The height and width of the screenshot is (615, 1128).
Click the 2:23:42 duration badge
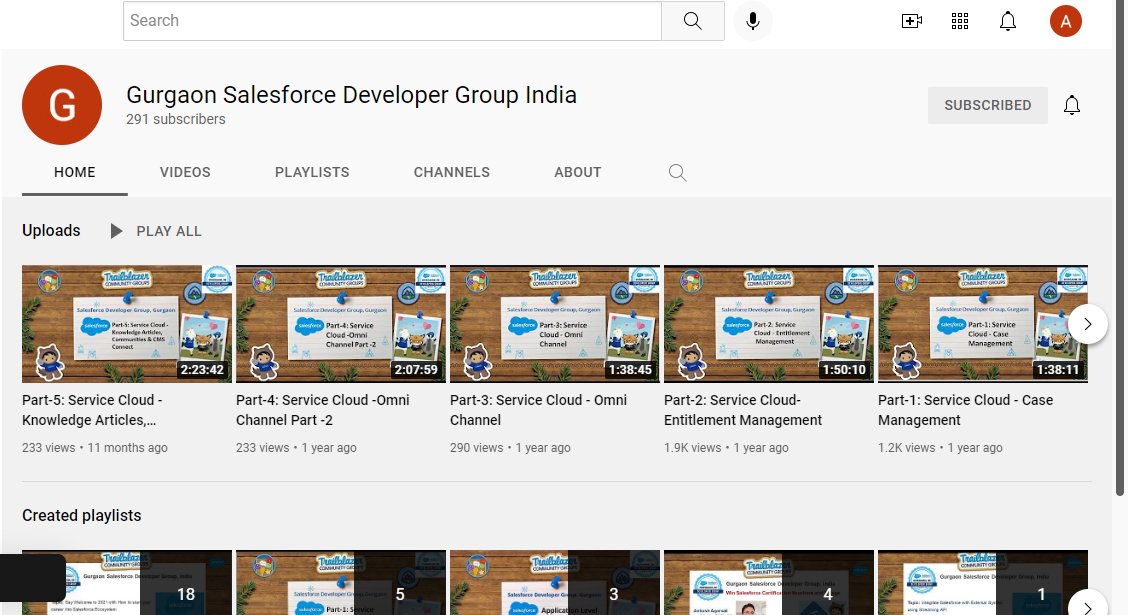click(202, 370)
